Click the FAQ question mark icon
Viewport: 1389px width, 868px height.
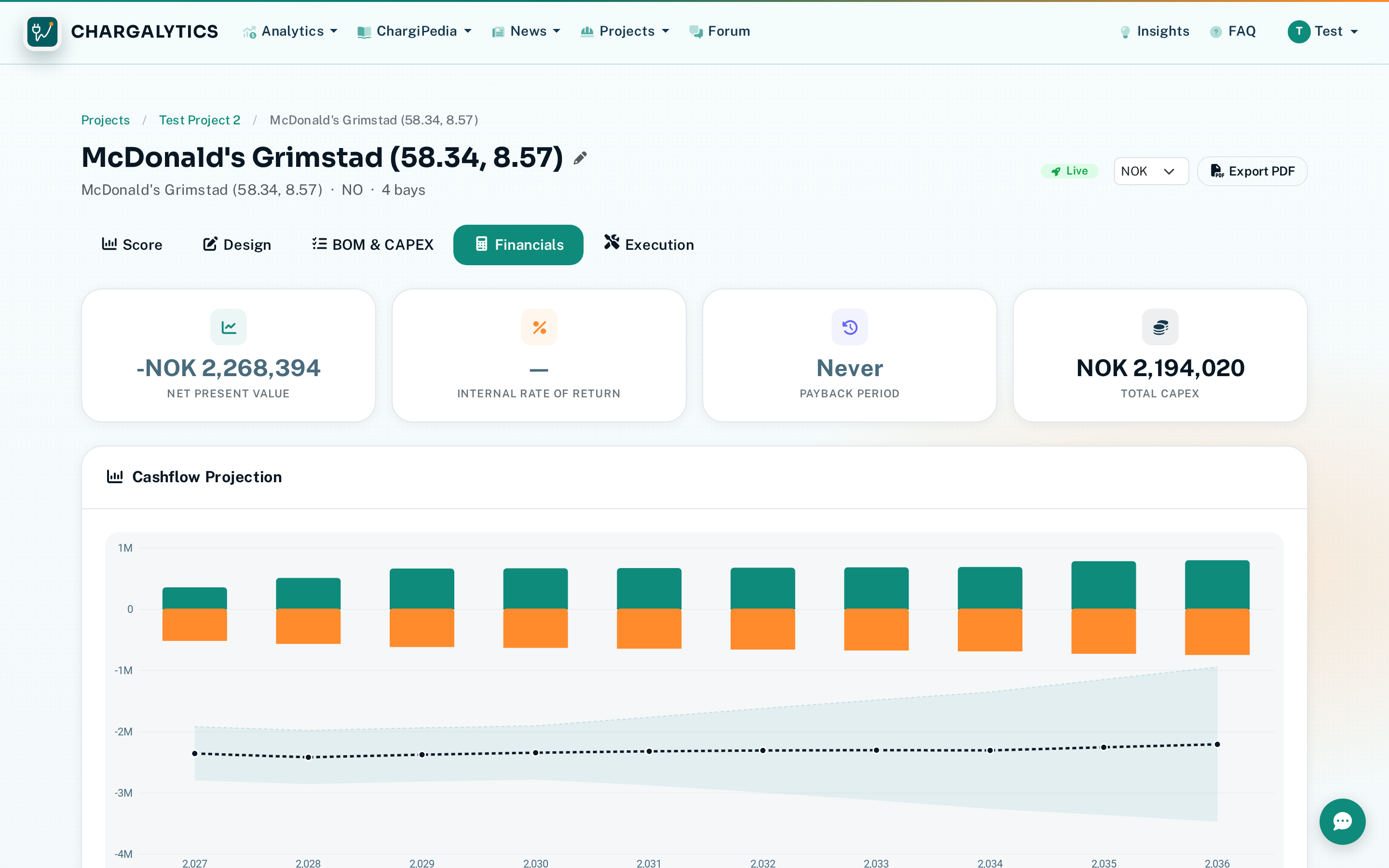pyautogui.click(x=1216, y=32)
